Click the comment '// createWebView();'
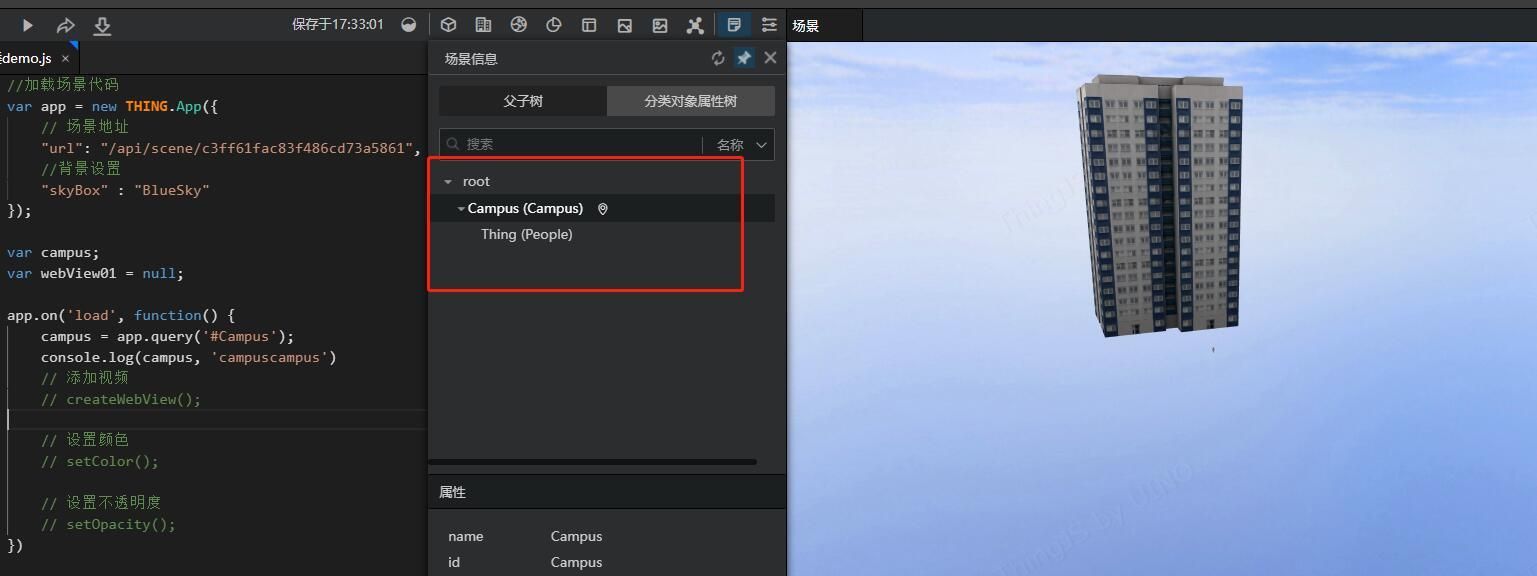 click(121, 400)
